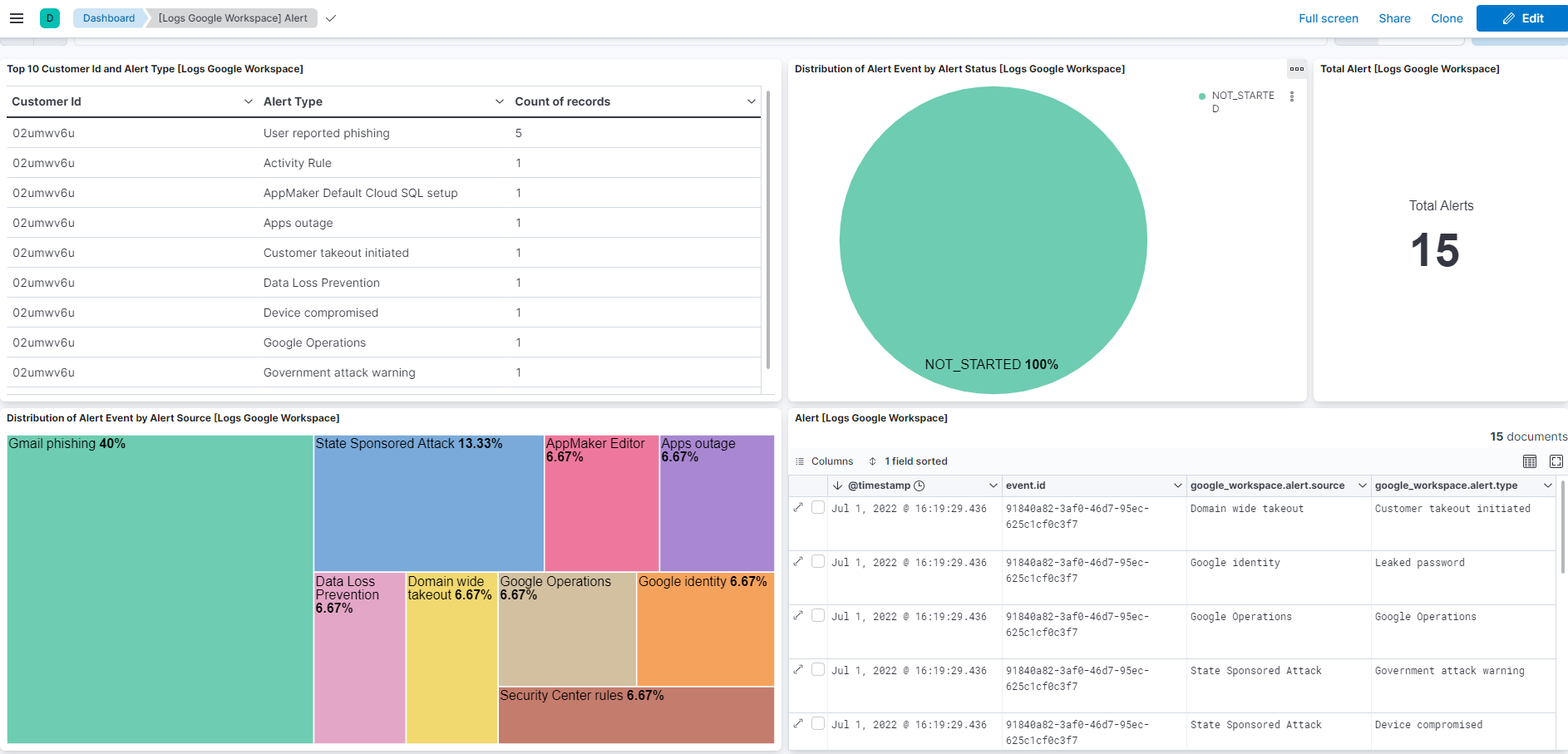1568x754 pixels.
Task: Expand Count of records column options
Action: [752, 101]
